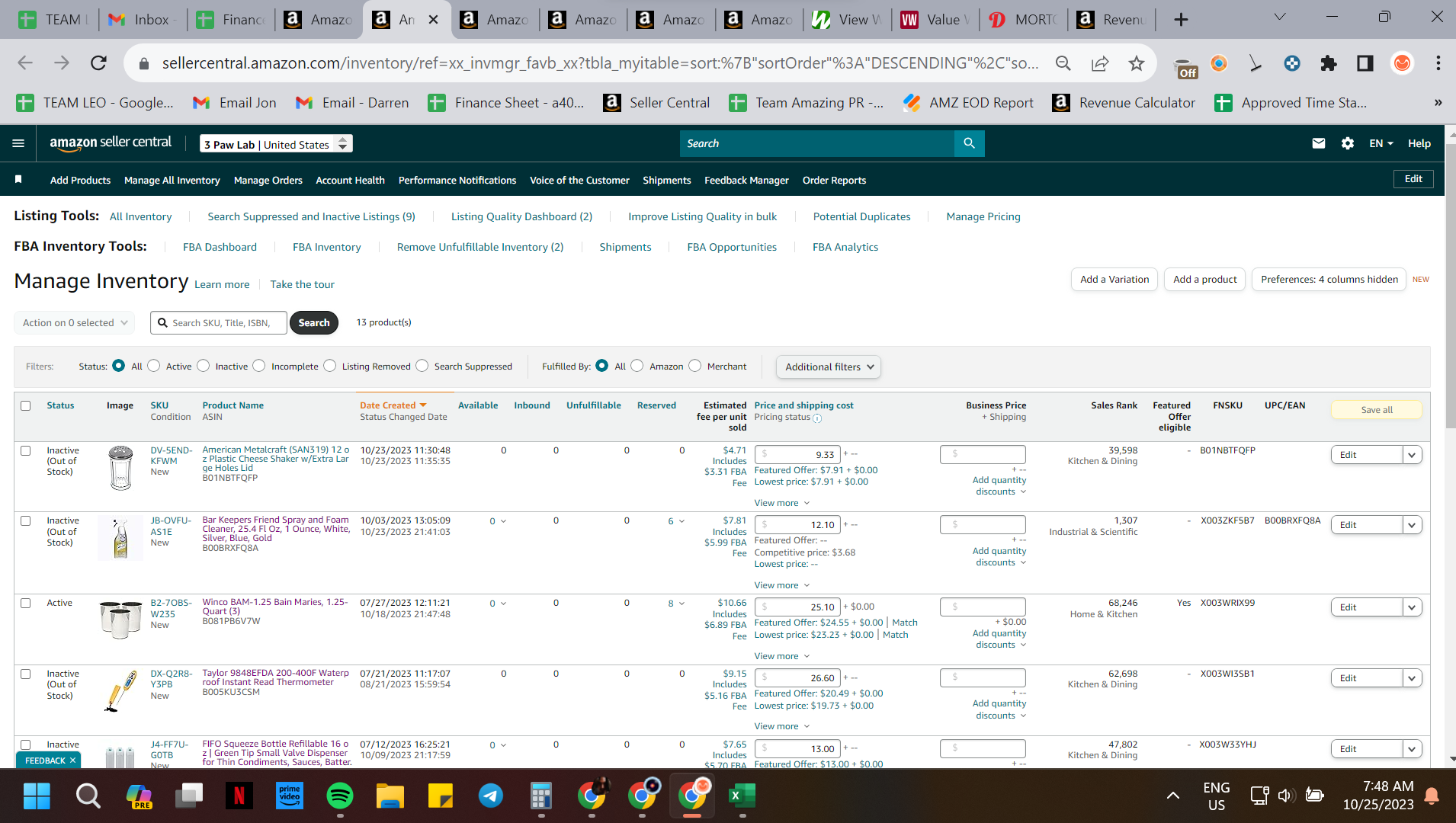Open Calculator from the taskbar

tap(541, 796)
